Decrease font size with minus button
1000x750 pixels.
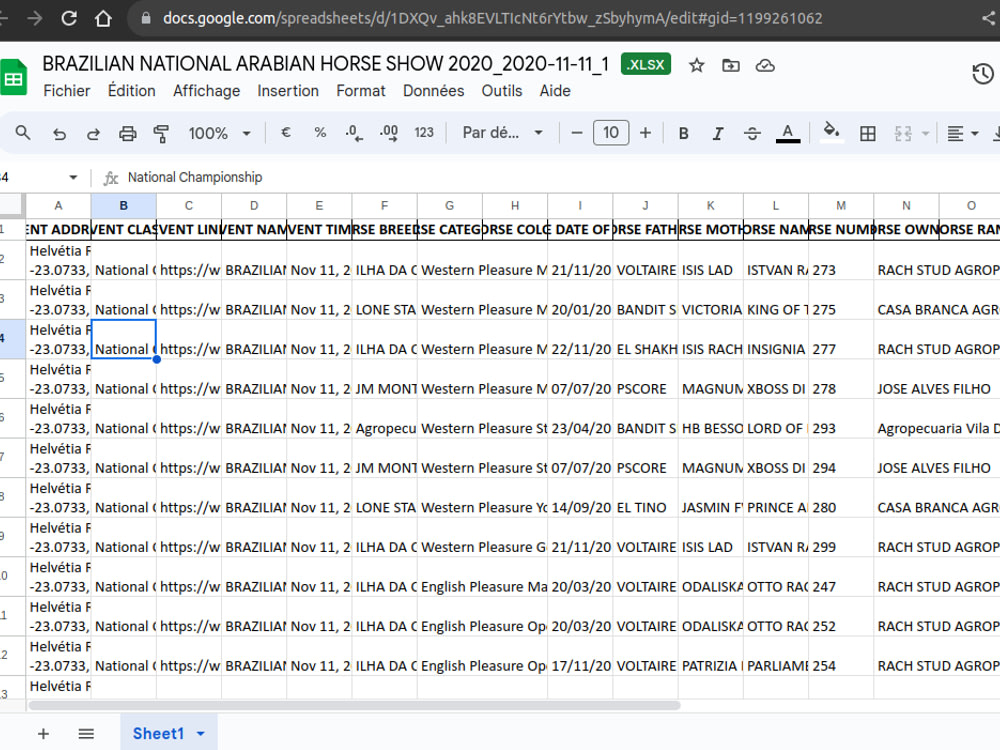tap(577, 133)
